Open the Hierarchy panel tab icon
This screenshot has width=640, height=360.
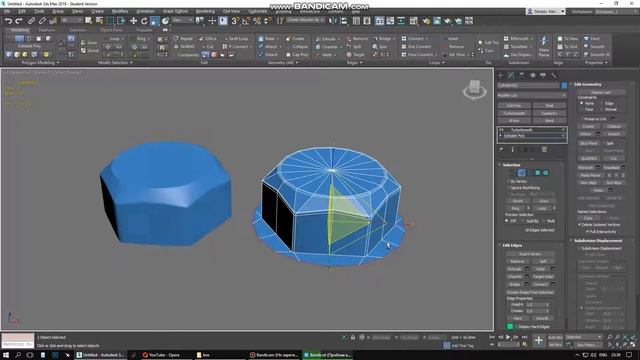click(522, 75)
